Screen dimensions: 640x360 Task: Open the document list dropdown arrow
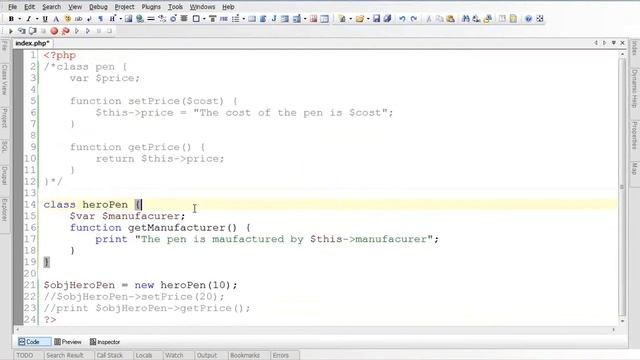click(x=613, y=43)
